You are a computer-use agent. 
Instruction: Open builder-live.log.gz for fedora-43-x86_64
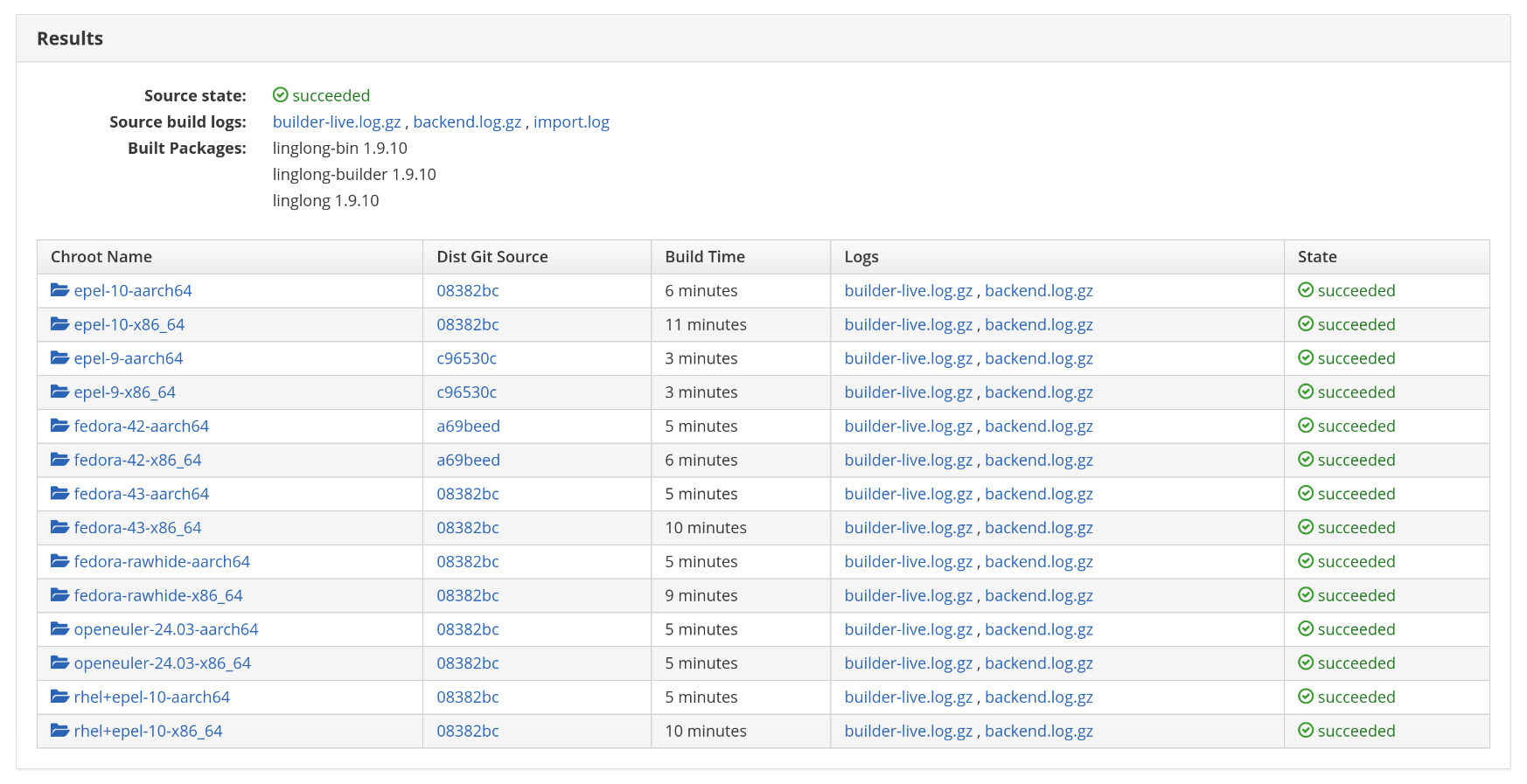tap(909, 528)
